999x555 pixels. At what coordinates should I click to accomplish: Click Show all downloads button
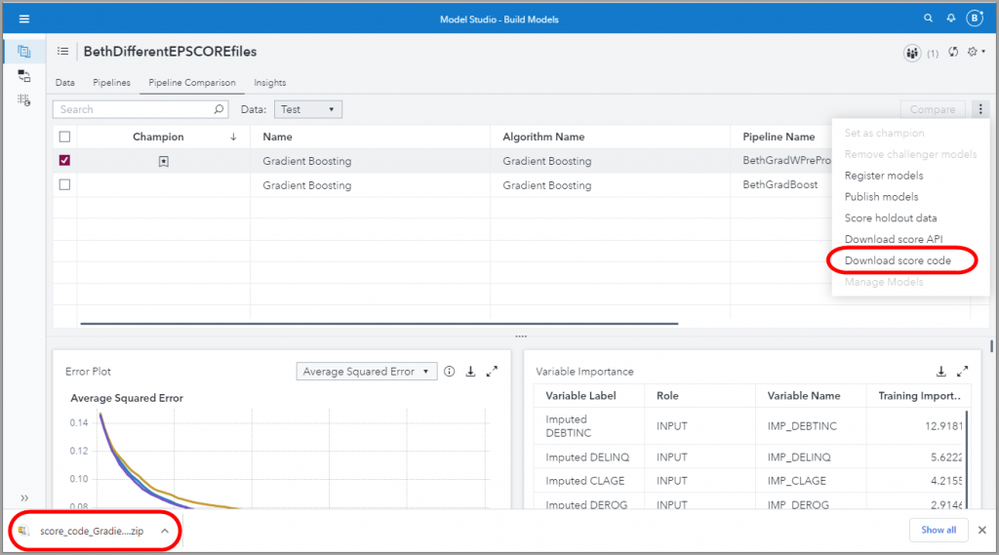tap(938, 530)
